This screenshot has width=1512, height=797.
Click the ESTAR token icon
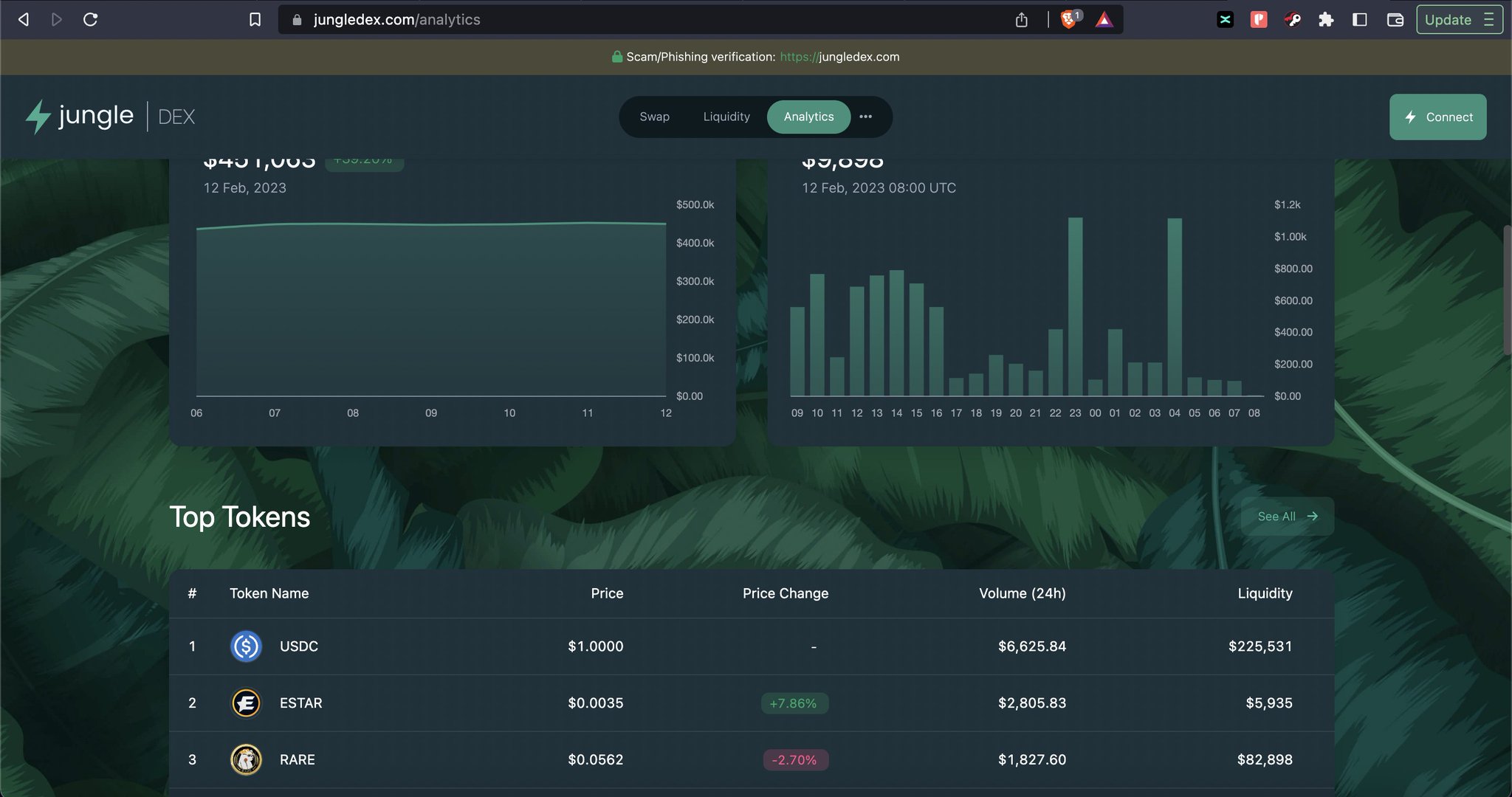pos(246,703)
